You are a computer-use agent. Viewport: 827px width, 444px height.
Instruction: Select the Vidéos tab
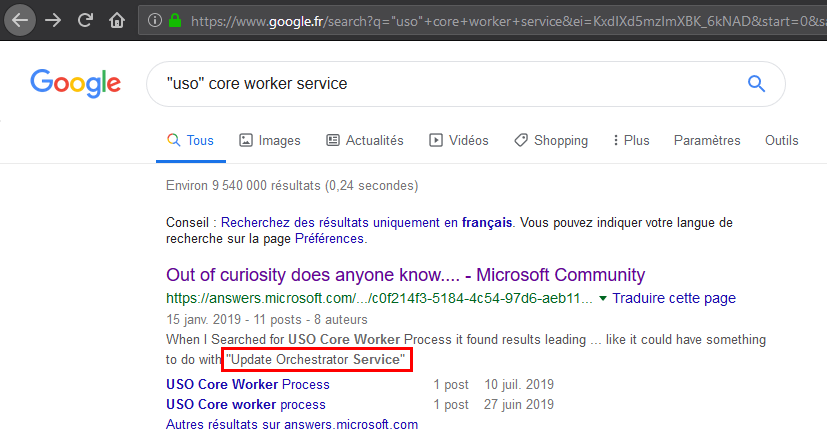tap(459, 141)
